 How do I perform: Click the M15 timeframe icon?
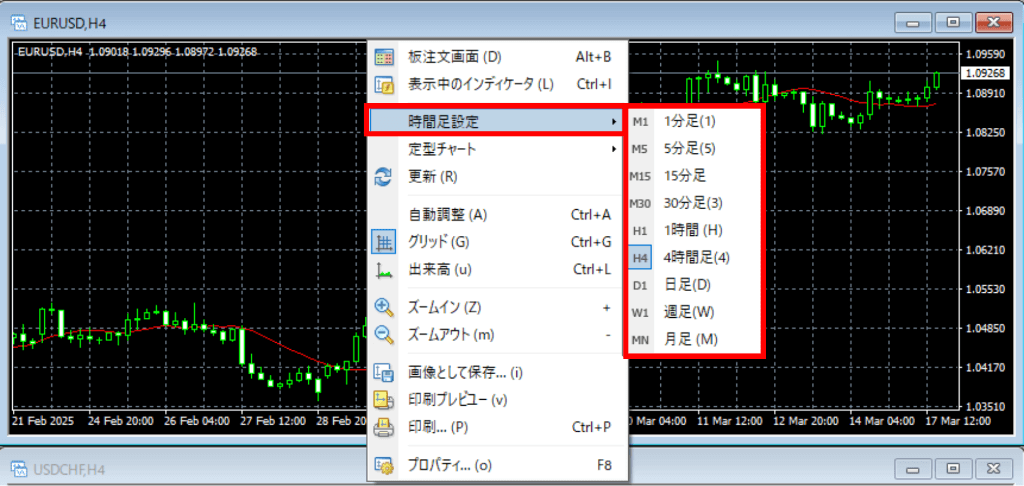(x=641, y=176)
